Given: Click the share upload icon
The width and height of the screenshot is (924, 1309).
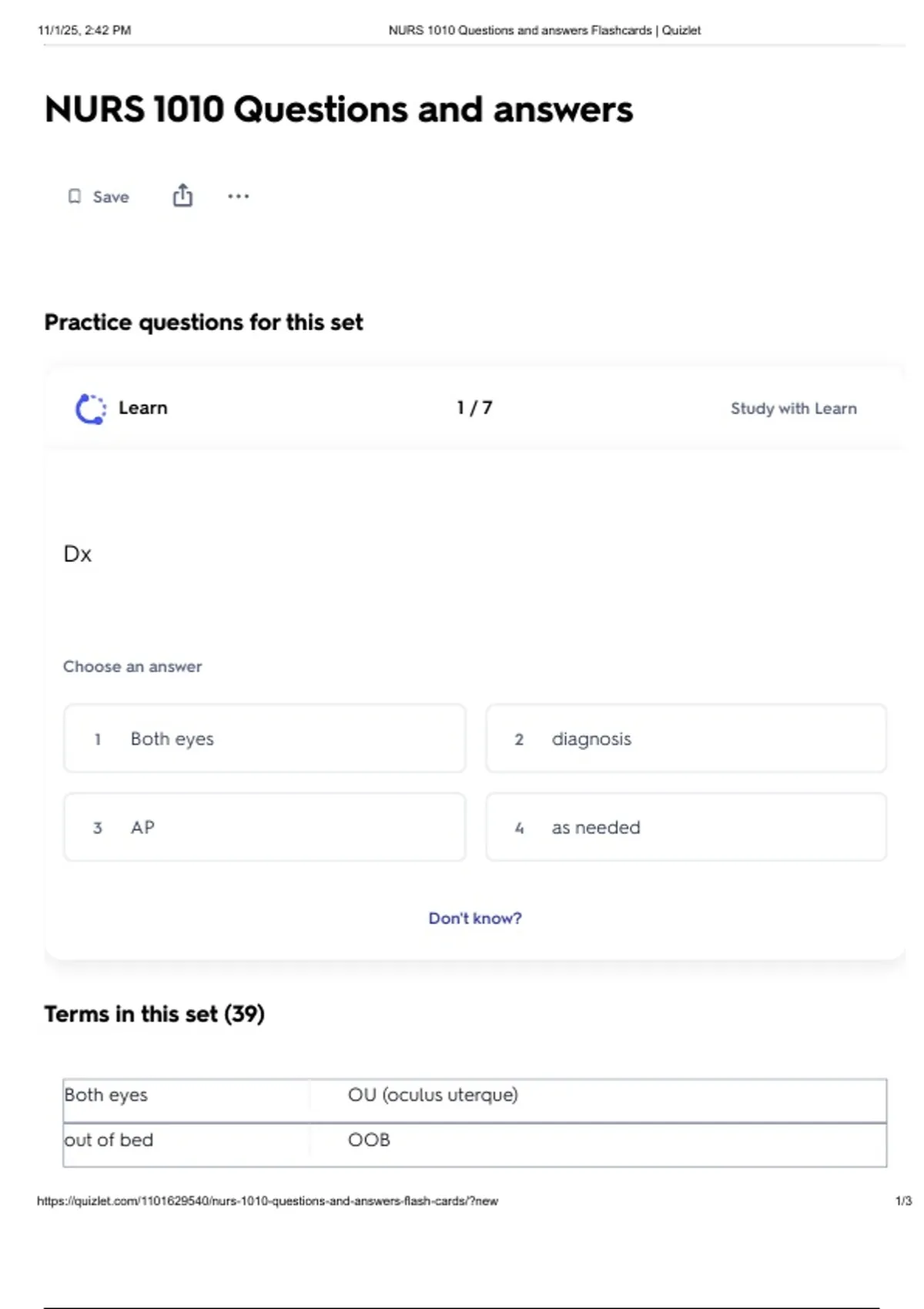Looking at the screenshot, I should [x=182, y=196].
